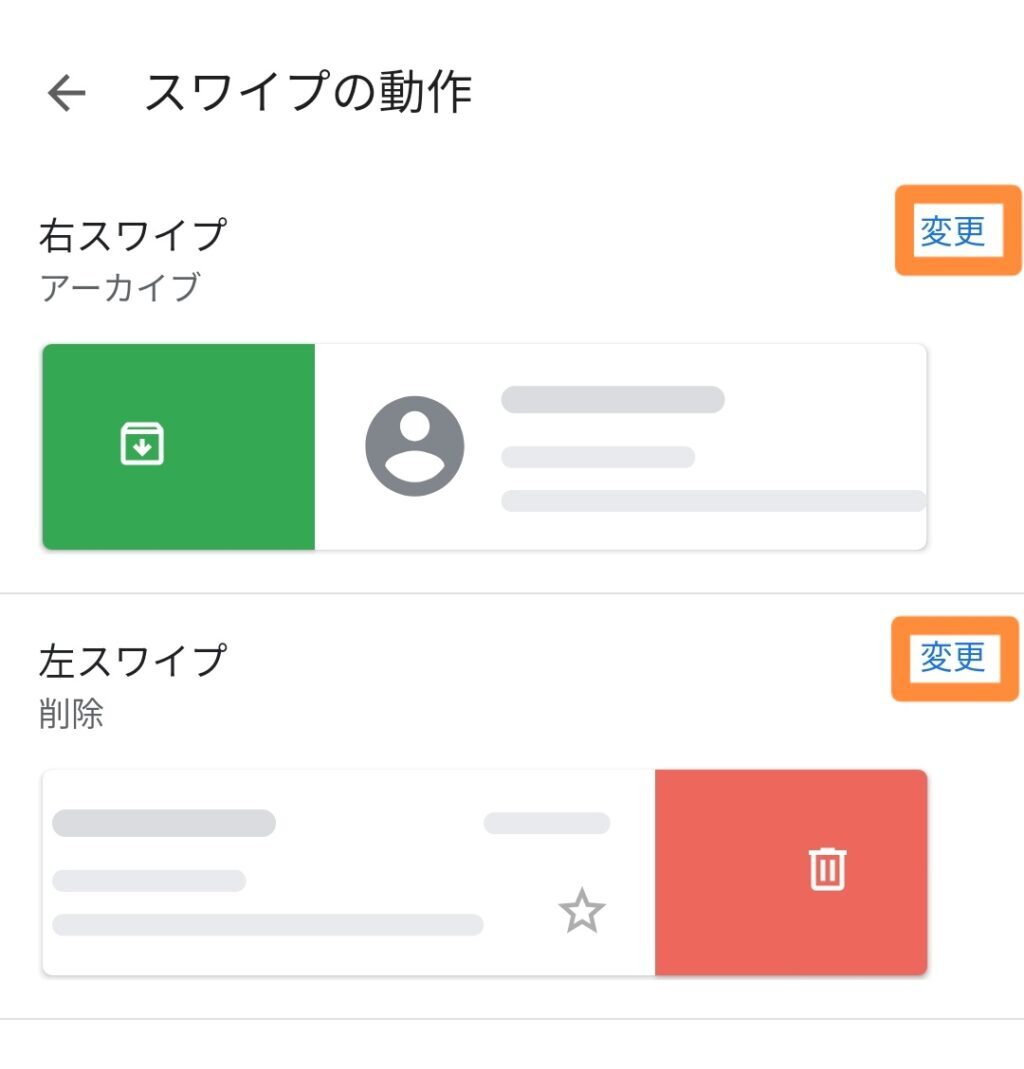Click bottom long placeholder bar left of star
This screenshot has width=1024, height=1069.
click(267, 925)
